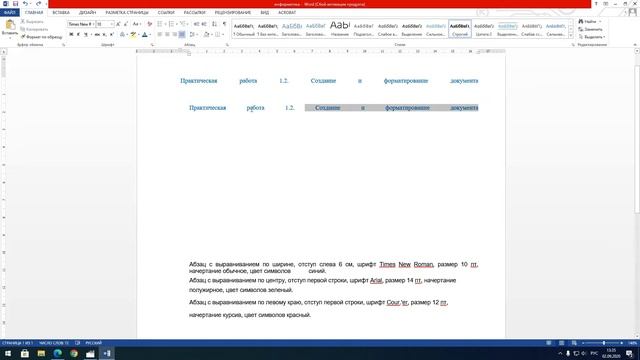Open notification center in system tray
640x360 pixels.
(x=629, y=353)
